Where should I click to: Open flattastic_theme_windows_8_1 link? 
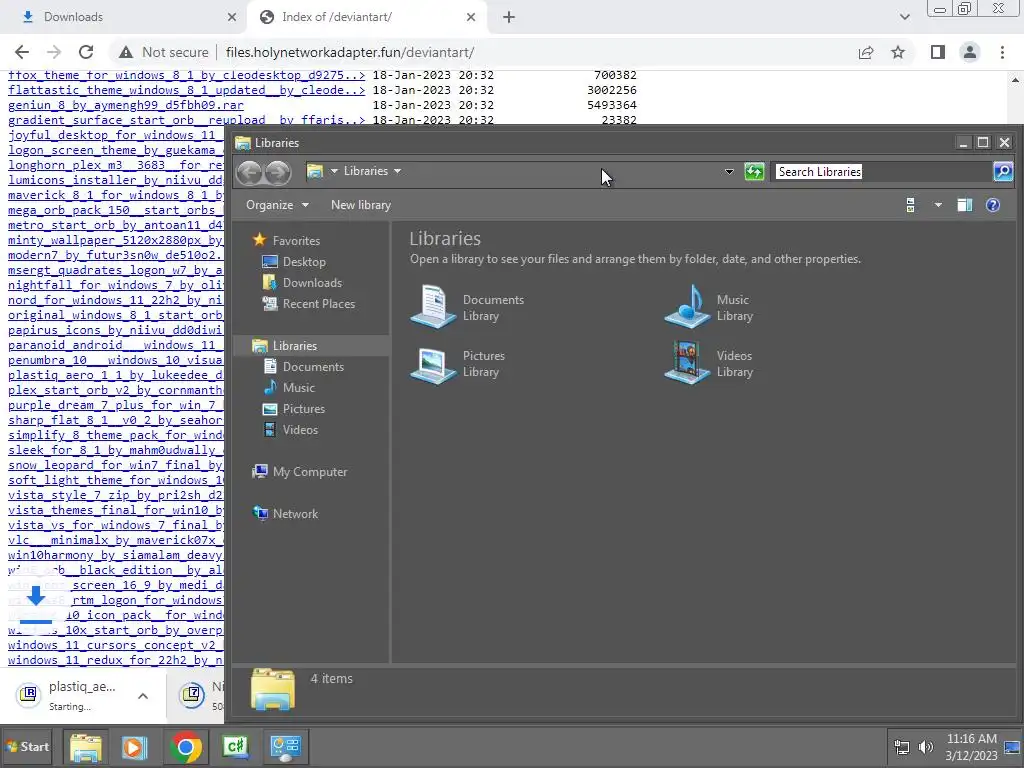coord(186,90)
